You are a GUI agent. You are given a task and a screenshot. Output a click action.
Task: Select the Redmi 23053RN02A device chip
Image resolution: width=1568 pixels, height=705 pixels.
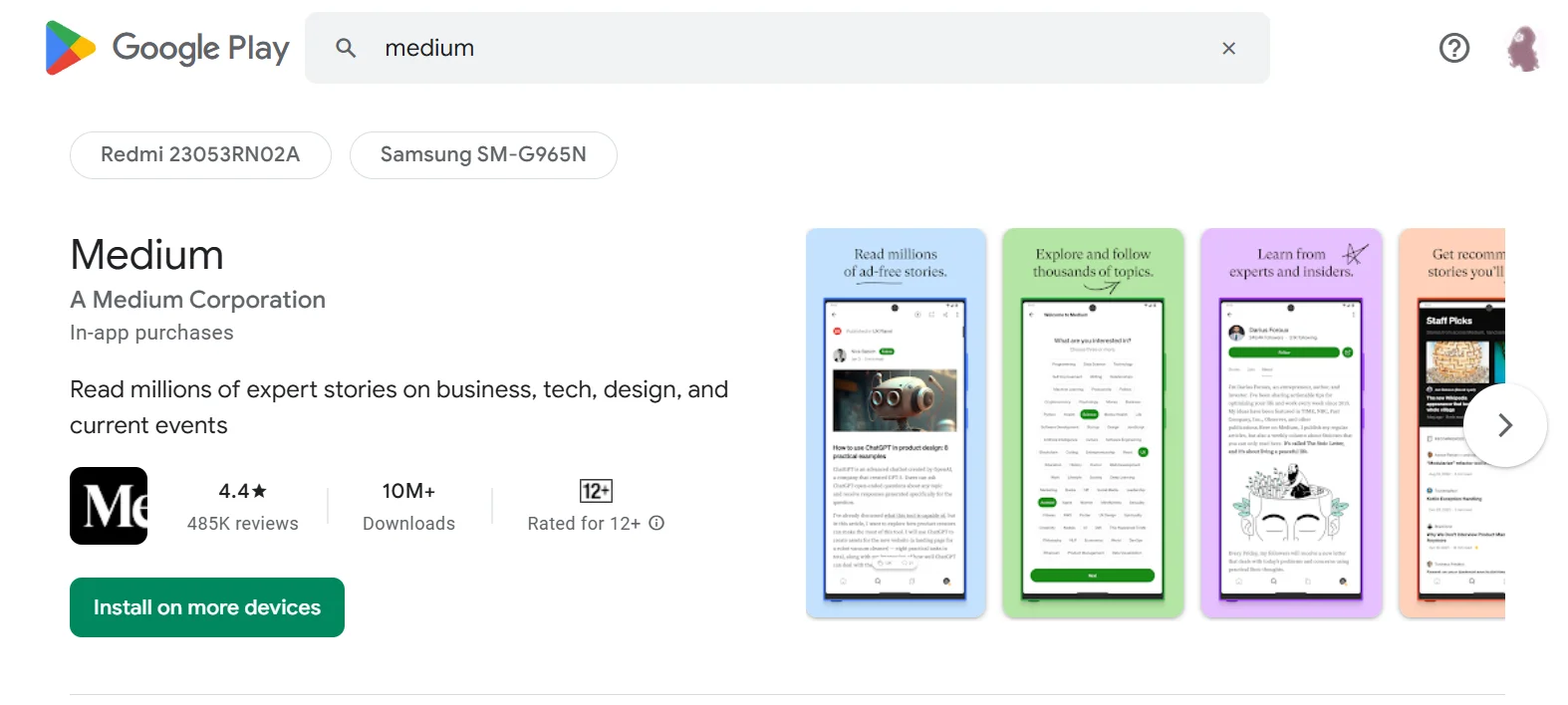point(200,155)
